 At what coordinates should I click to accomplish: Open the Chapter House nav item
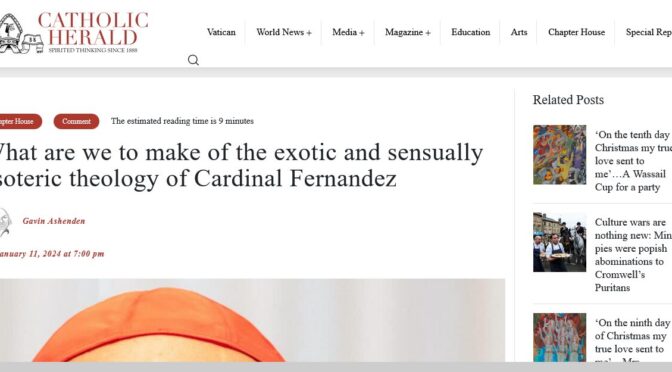coord(576,32)
